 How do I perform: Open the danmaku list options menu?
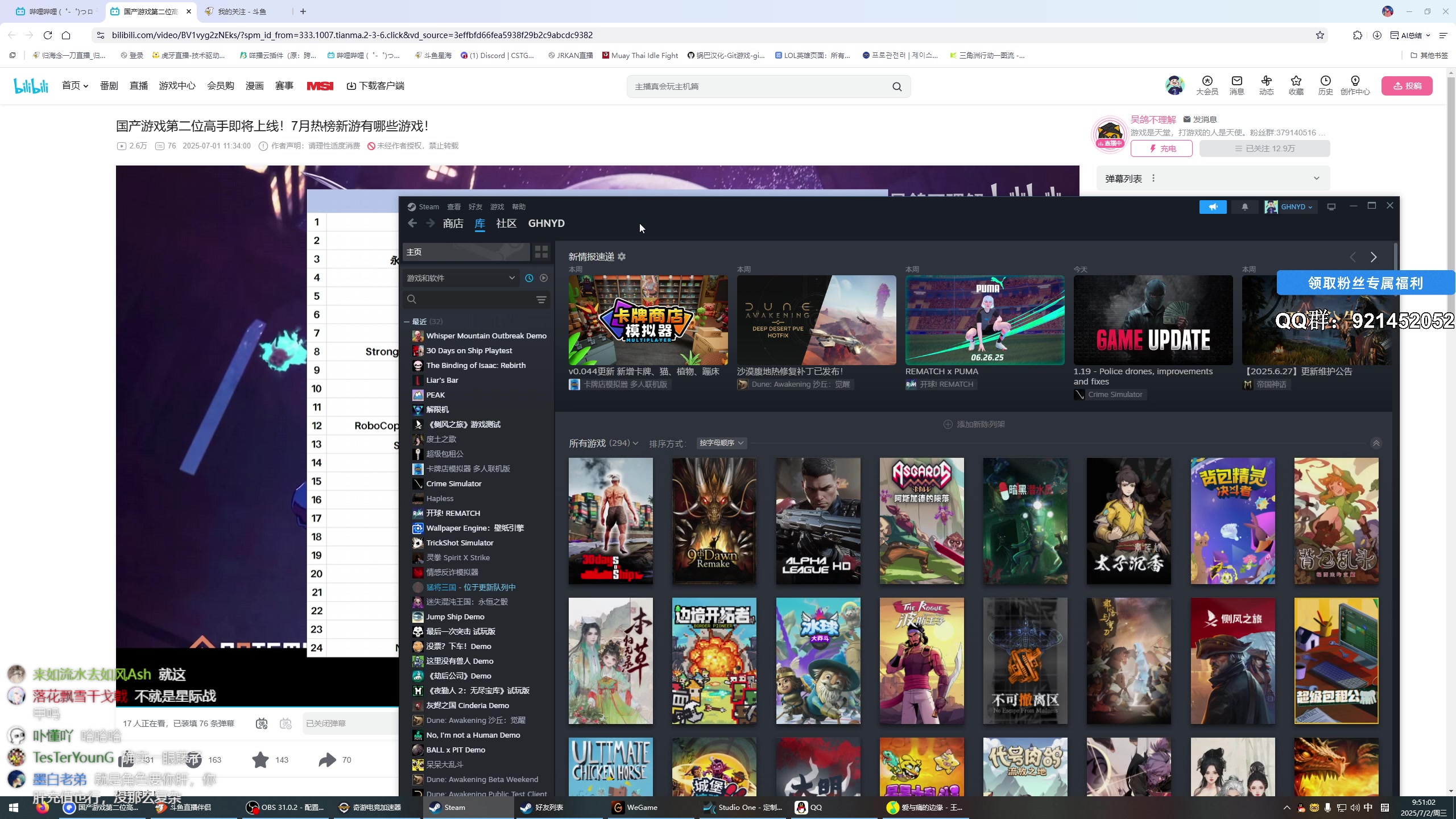click(x=1153, y=179)
